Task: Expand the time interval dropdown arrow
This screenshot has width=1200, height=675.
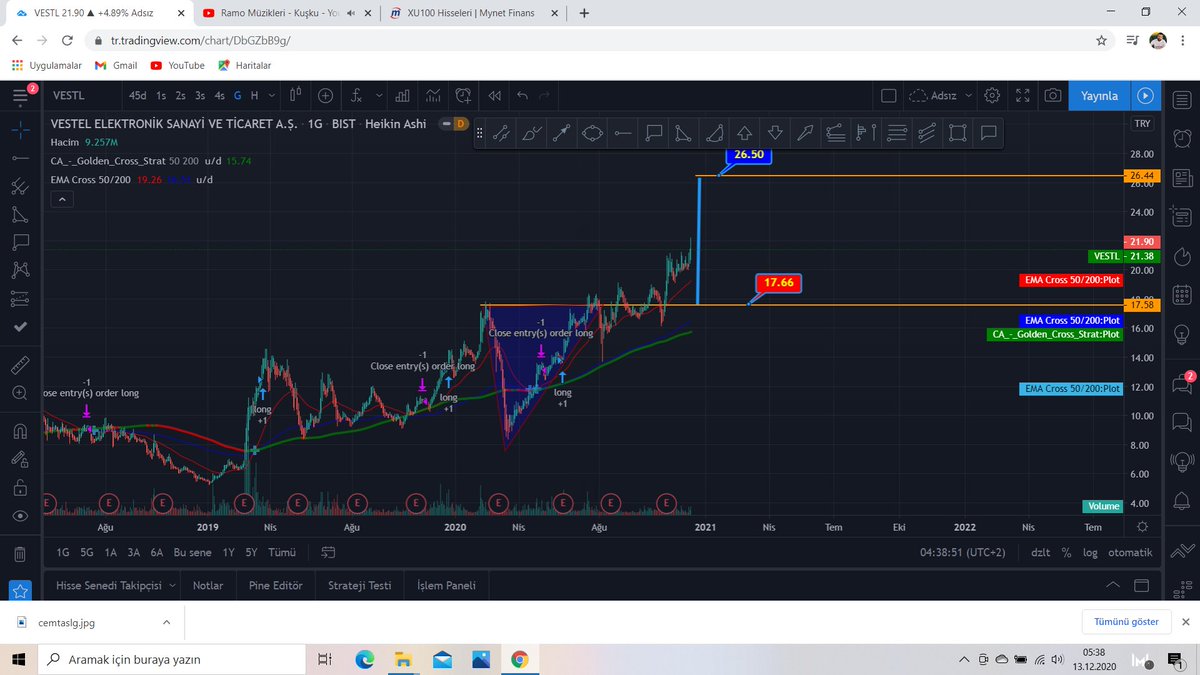Action: coord(271,96)
